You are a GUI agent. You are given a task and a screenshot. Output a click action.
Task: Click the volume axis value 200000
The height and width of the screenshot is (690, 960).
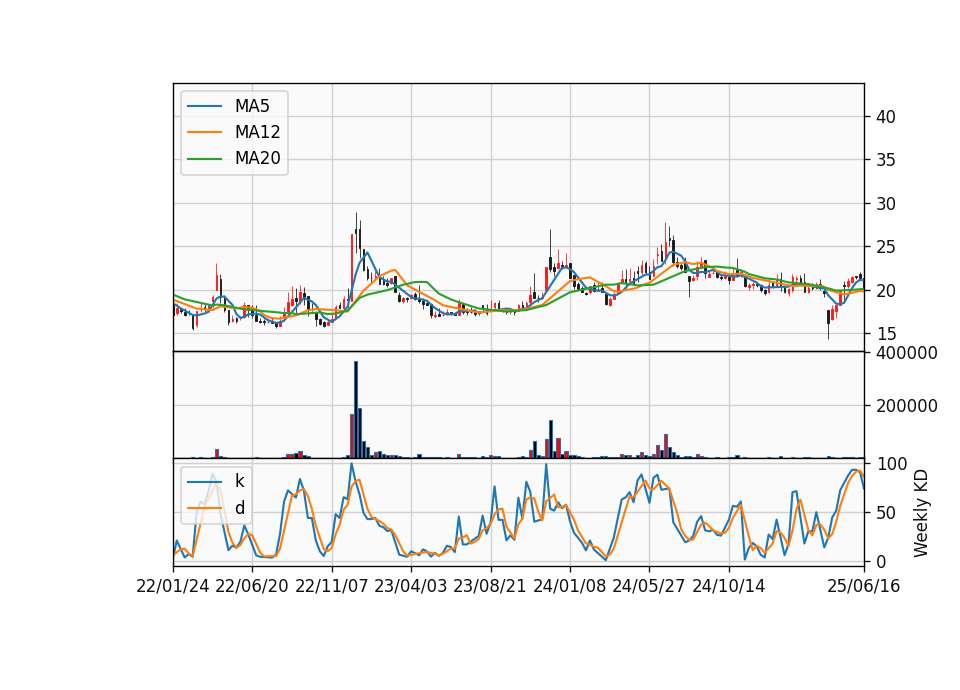click(907, 406)
